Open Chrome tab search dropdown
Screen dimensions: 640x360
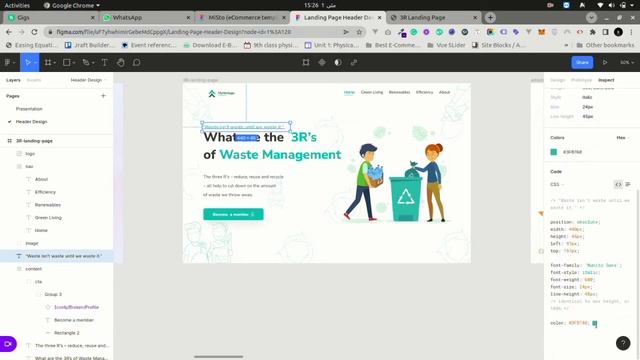591,18
